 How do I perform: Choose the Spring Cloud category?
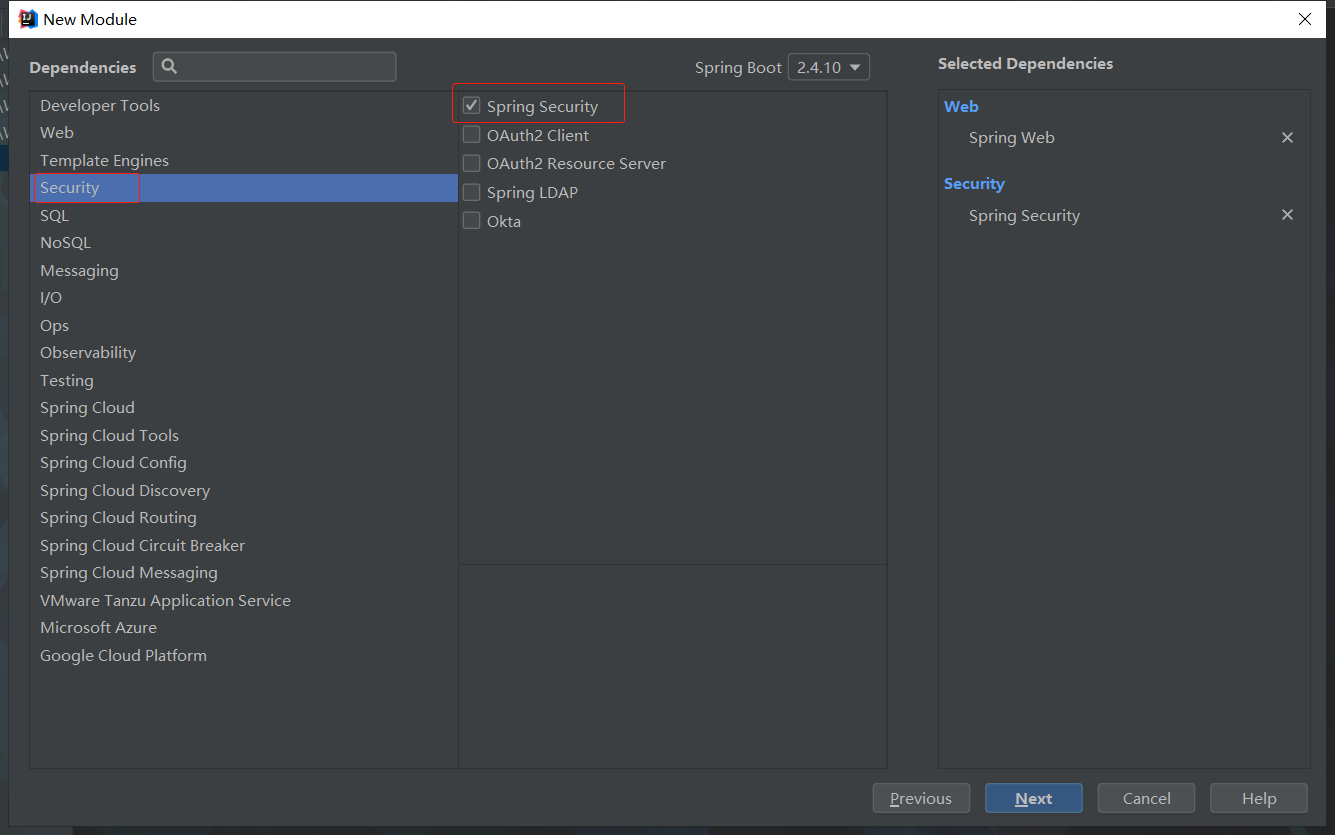[244, 407]
